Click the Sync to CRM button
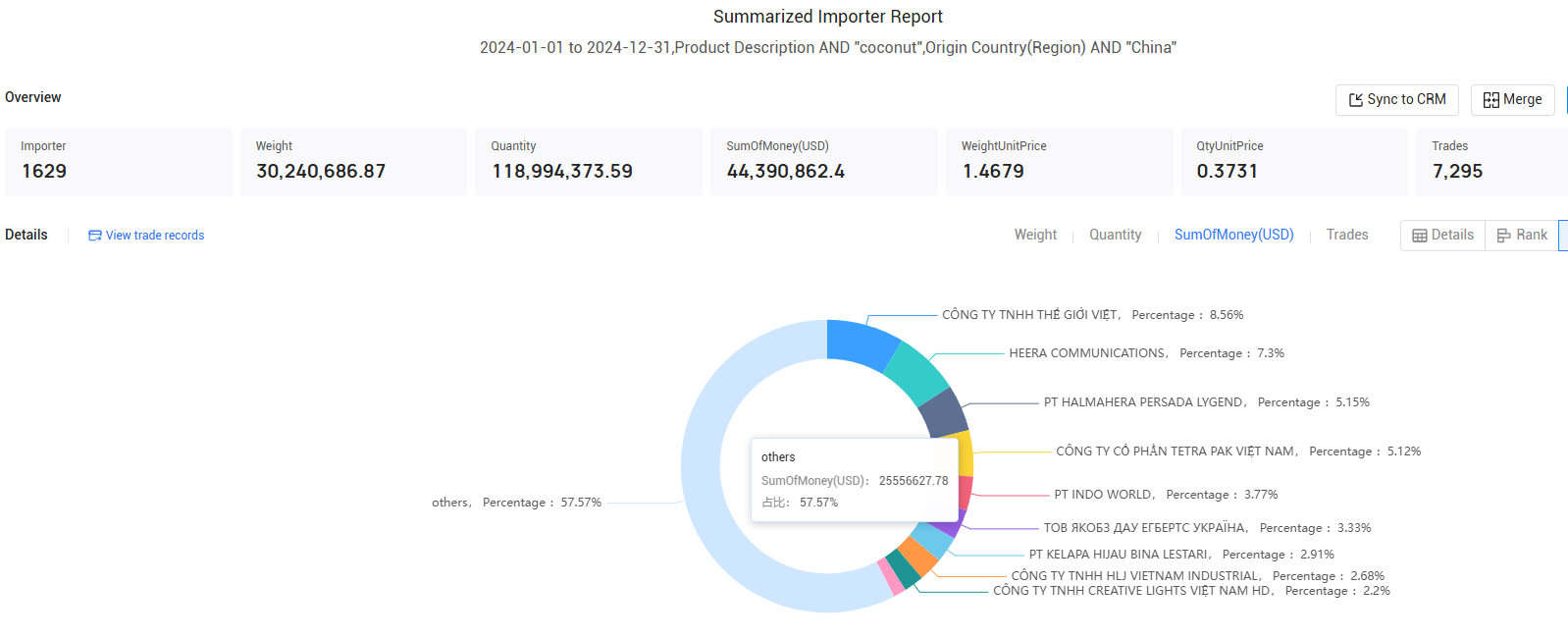The height and width of the screenshot is (638, 1568). point(1397,100)
